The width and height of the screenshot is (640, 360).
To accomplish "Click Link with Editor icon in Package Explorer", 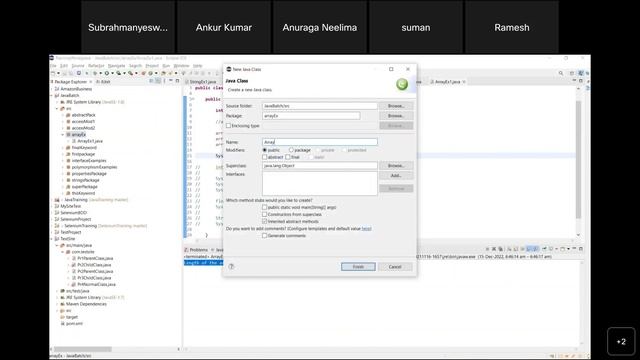I will click(158, 81).
